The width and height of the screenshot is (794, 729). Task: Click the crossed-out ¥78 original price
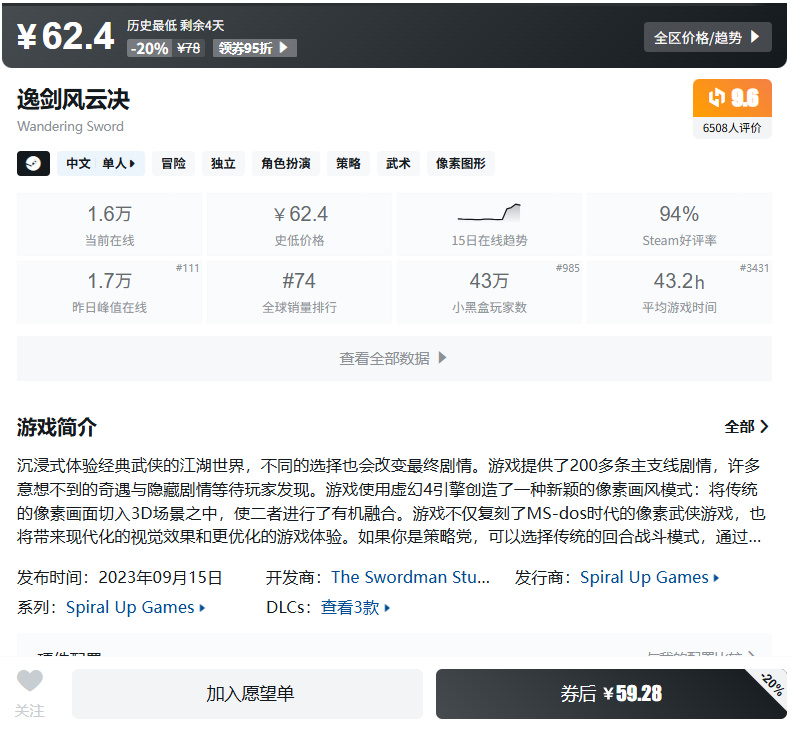pos(188,48)
